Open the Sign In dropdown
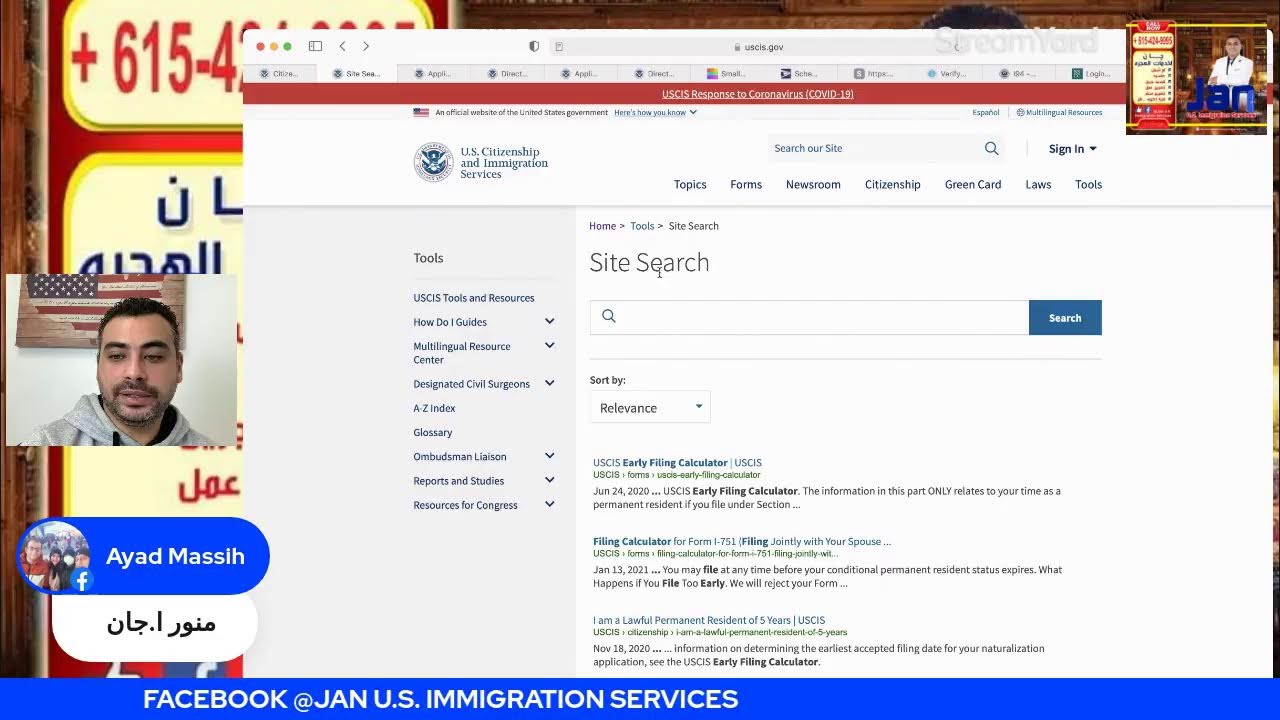 [1072, 149]
